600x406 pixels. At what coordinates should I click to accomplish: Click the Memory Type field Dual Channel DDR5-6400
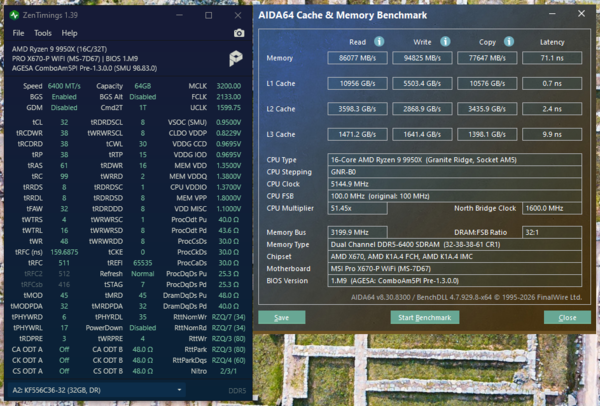455,245
